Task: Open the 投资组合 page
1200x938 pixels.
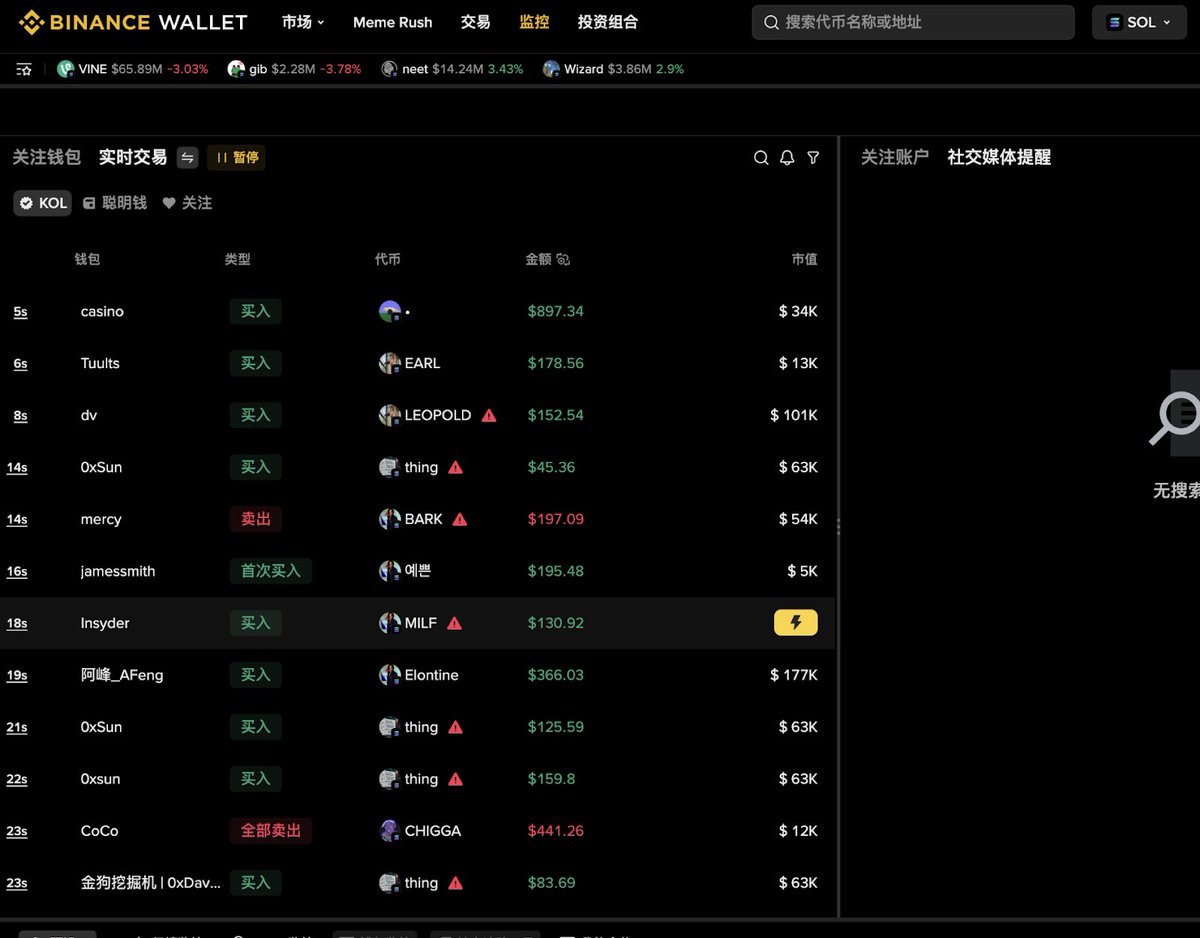Action: 608,22
